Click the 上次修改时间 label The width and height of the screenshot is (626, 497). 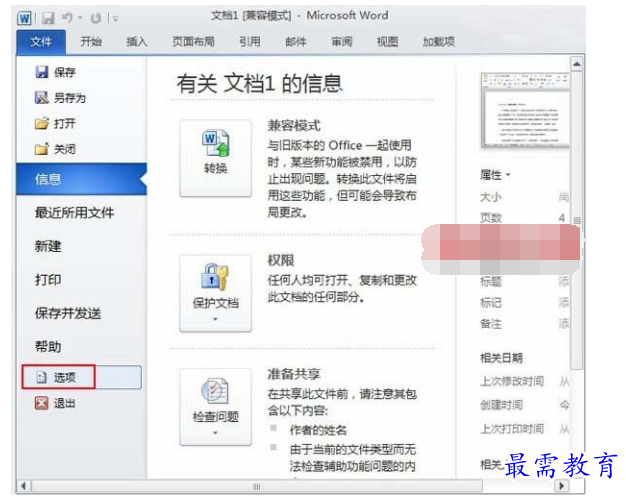tap(512, 381)
